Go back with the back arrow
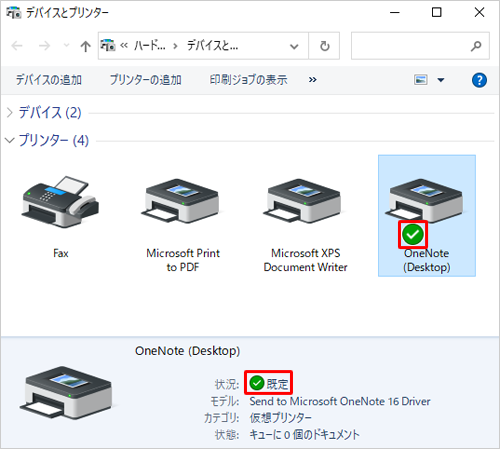500x449 pixels. 17,46
